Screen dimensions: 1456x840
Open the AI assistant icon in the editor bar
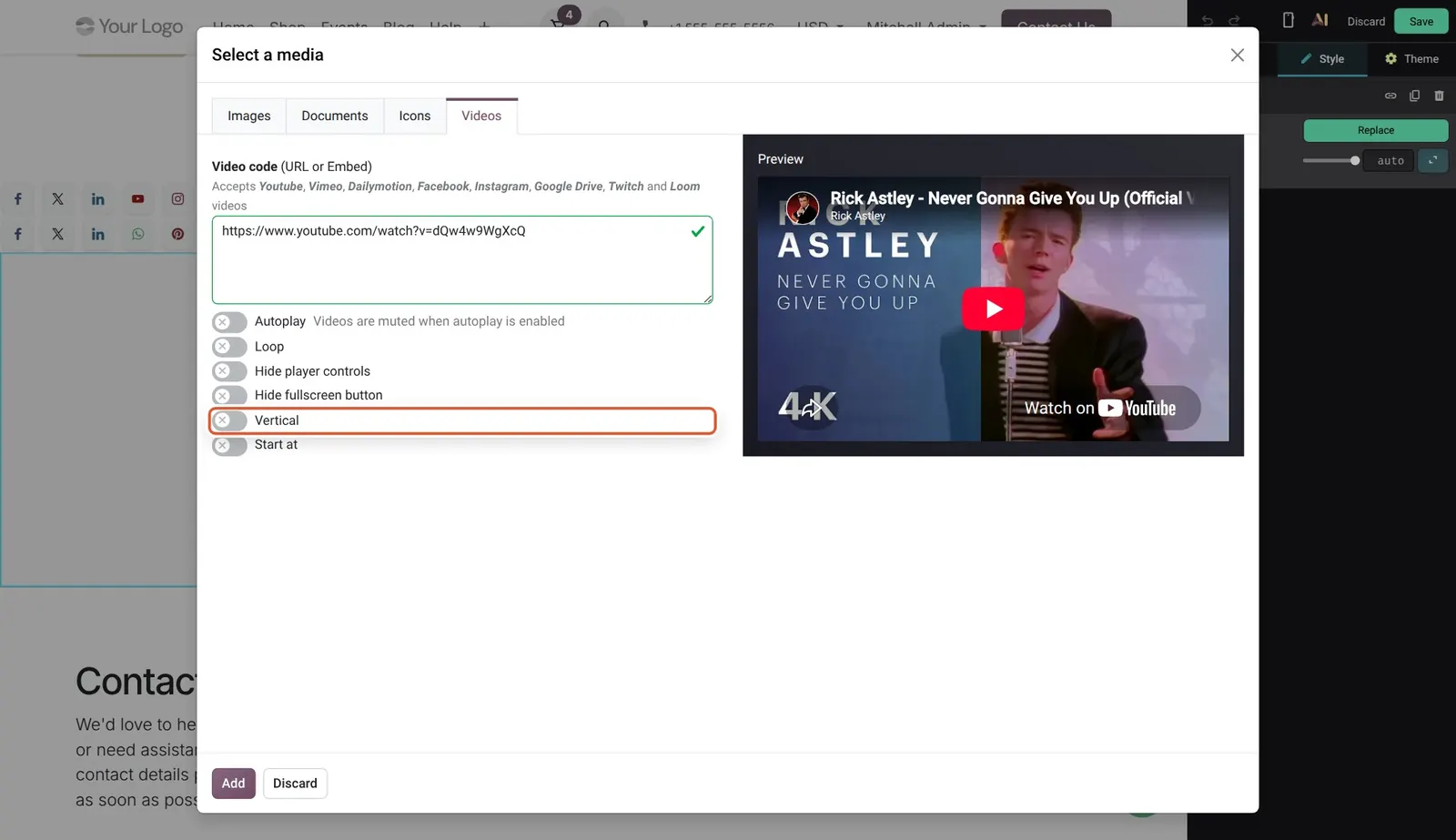[1320, 20]
